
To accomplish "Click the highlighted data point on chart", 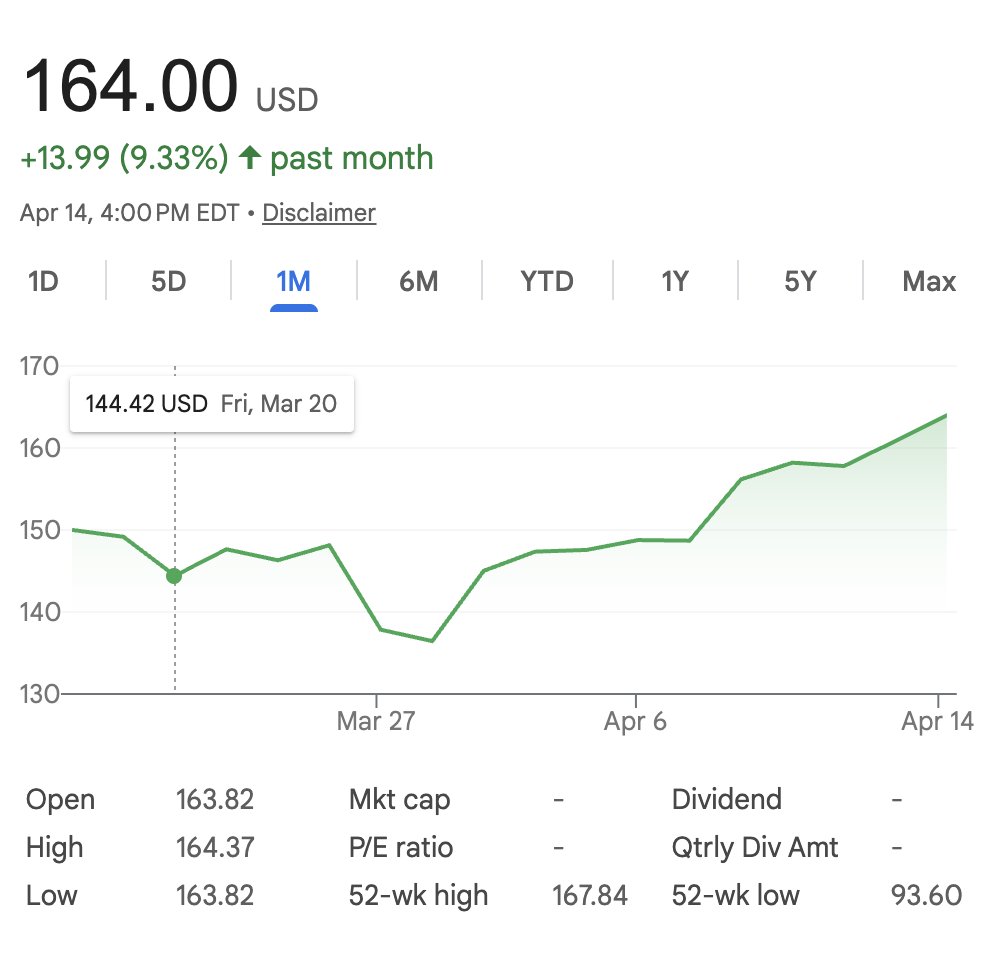I will pyautogui.click(x=174, y=575).
